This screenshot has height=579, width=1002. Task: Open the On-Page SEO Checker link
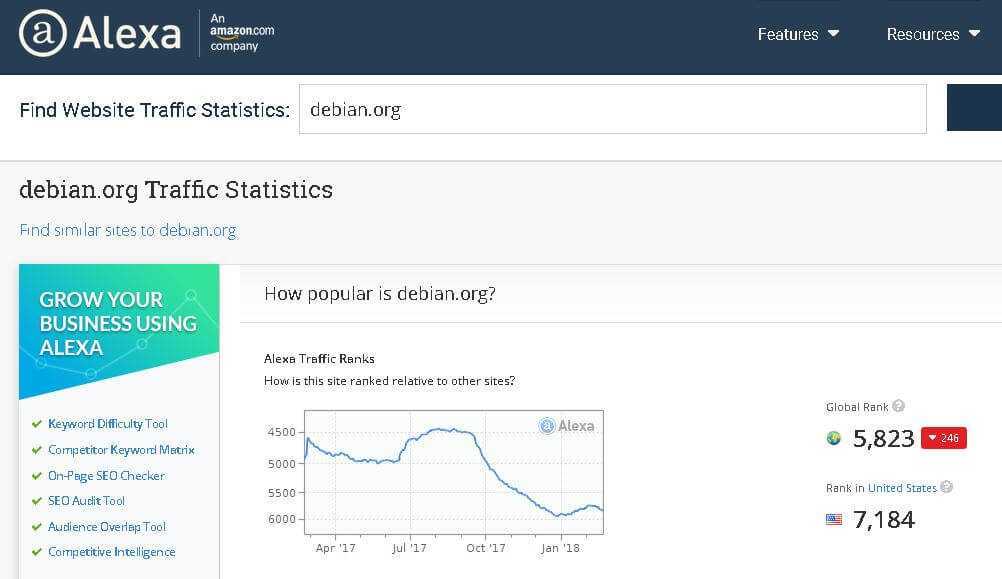click(x=106, y=475)
